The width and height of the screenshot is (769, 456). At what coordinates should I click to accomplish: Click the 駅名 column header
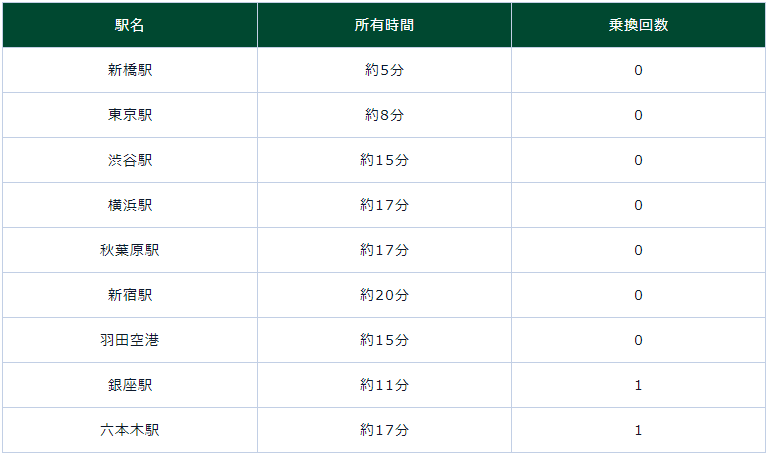click(x=130, y=25)
